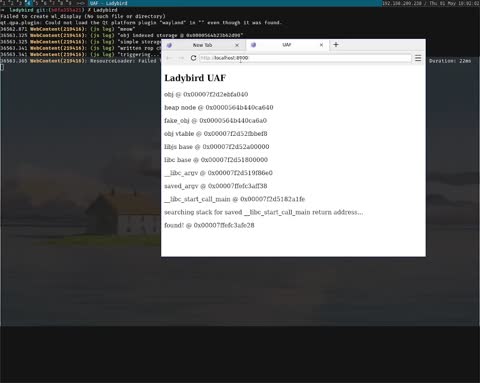Click the IP address in top bar
Screen dimensions: 480x383
tap(401, 3)
